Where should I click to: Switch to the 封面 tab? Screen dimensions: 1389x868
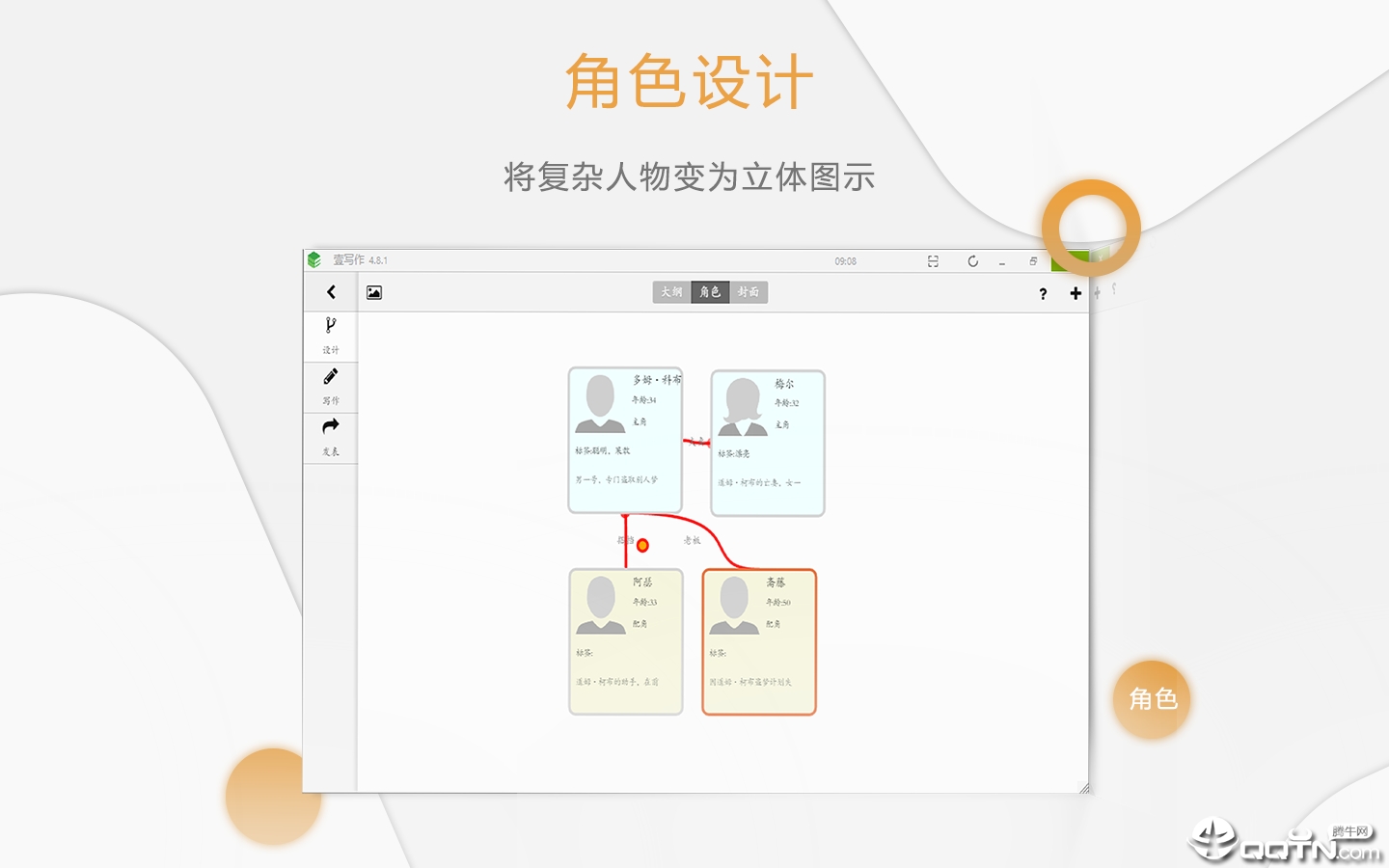[x=749, y=292]
